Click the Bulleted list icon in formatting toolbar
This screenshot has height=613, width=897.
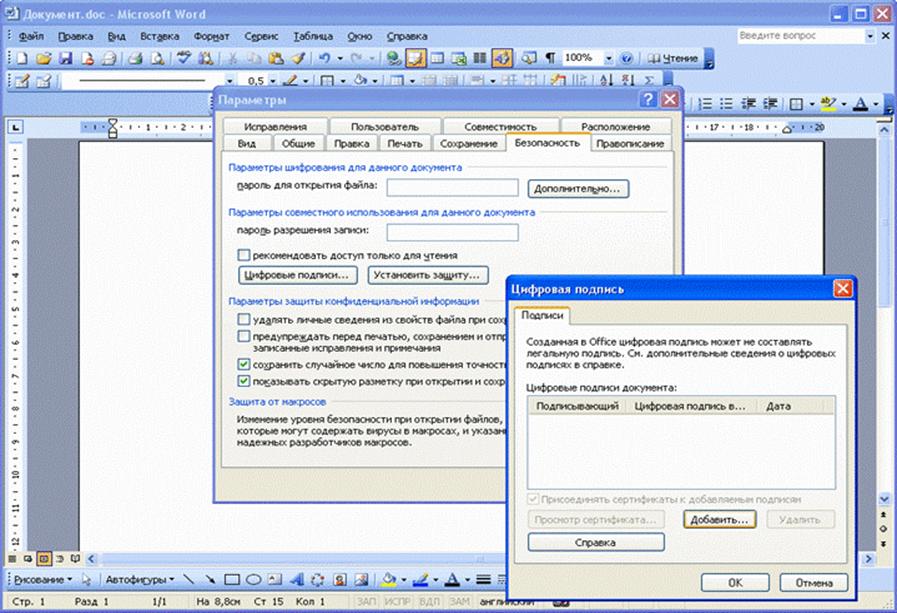click(x=727, y=104)
